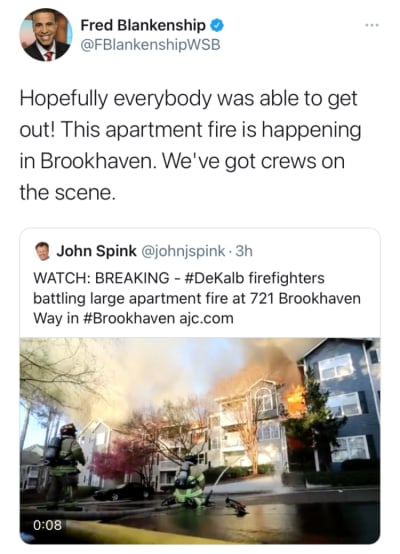Click the 0:08 video duration badge
The image size is (400, 554).
point(47,525)
